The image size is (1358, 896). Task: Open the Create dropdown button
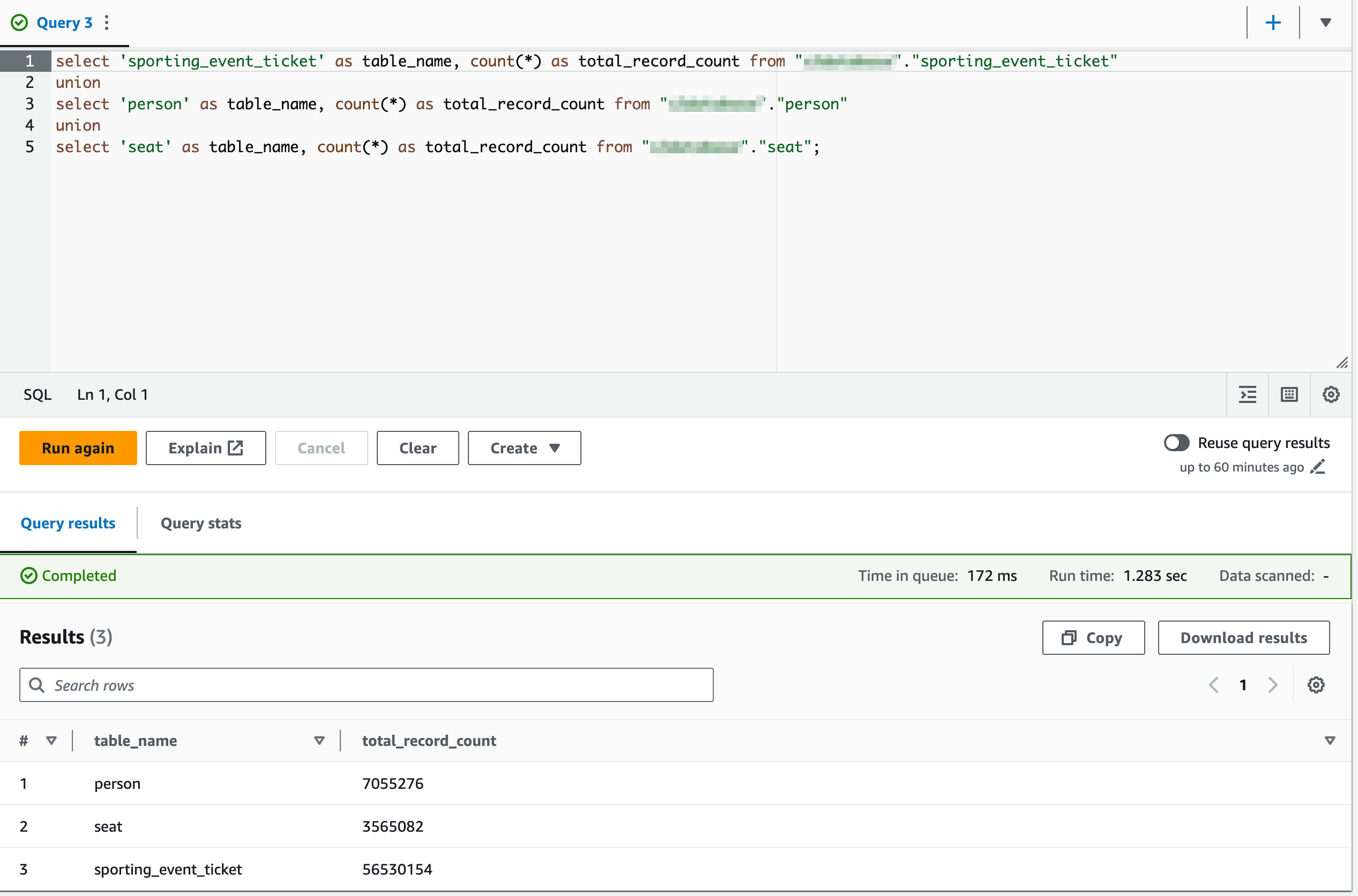(524, 448)
